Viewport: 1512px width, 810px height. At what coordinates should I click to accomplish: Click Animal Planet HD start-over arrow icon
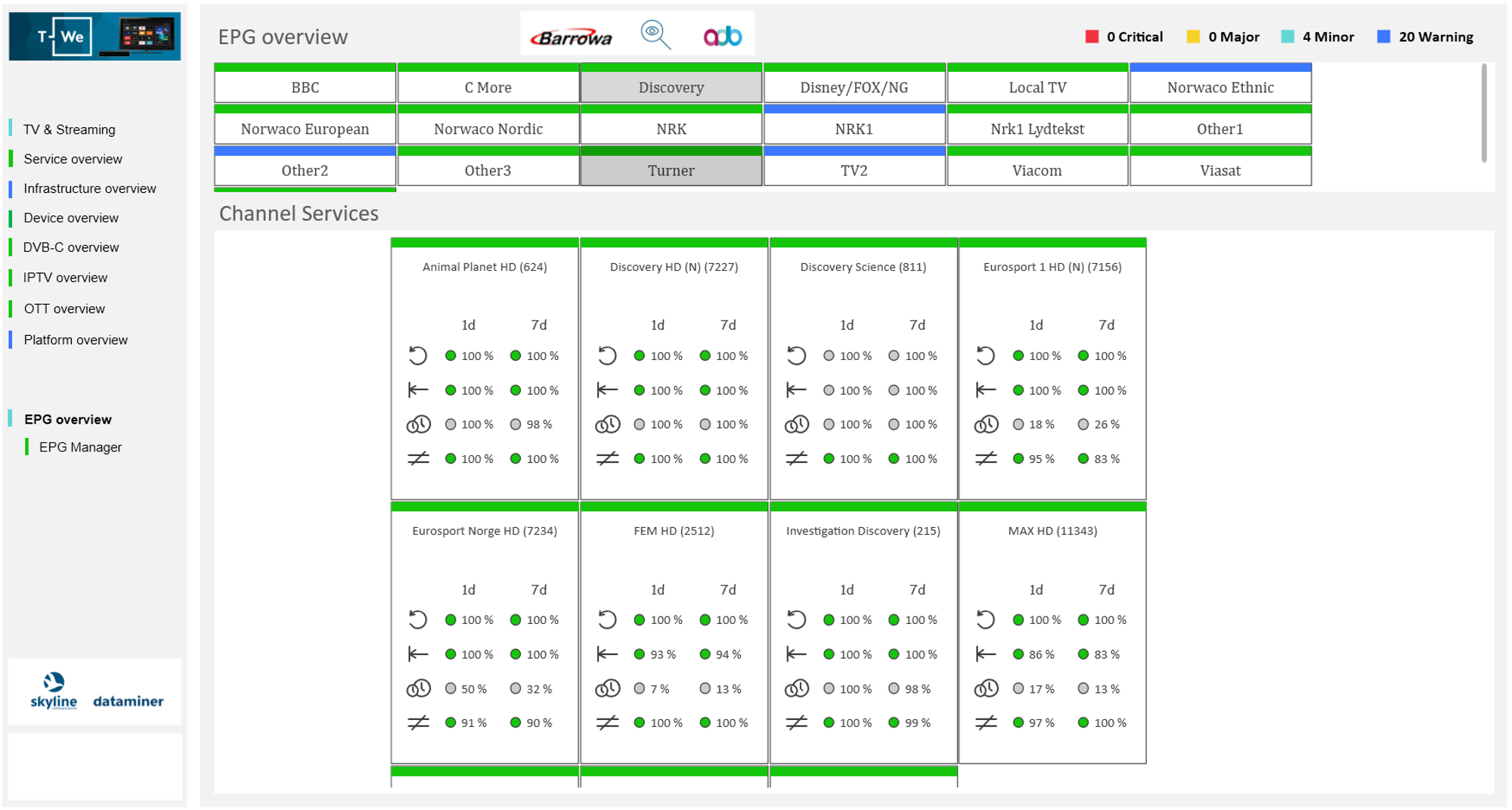(418, 390)
